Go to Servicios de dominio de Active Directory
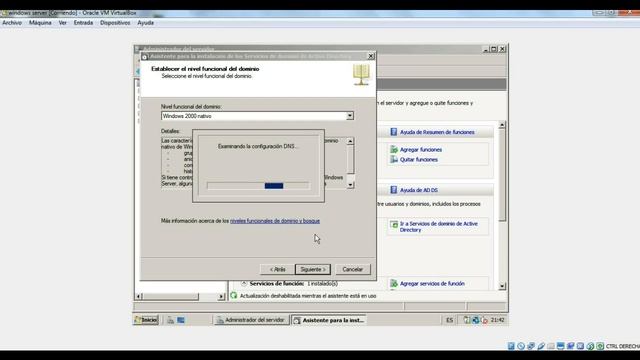Image resolution: width=640 pixels, height=360 pixels. point(438,227)
